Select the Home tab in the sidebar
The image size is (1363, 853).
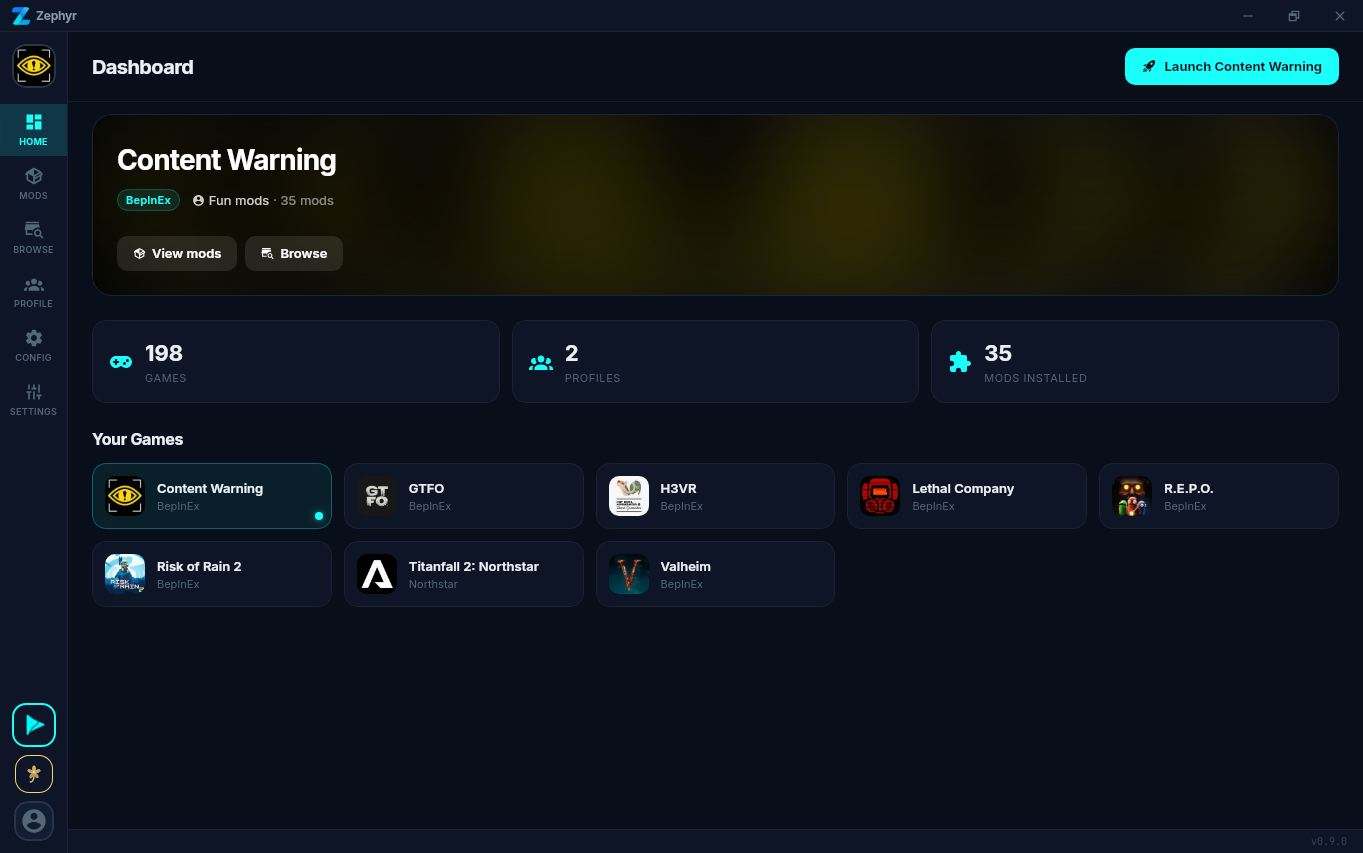click(33, 129)
